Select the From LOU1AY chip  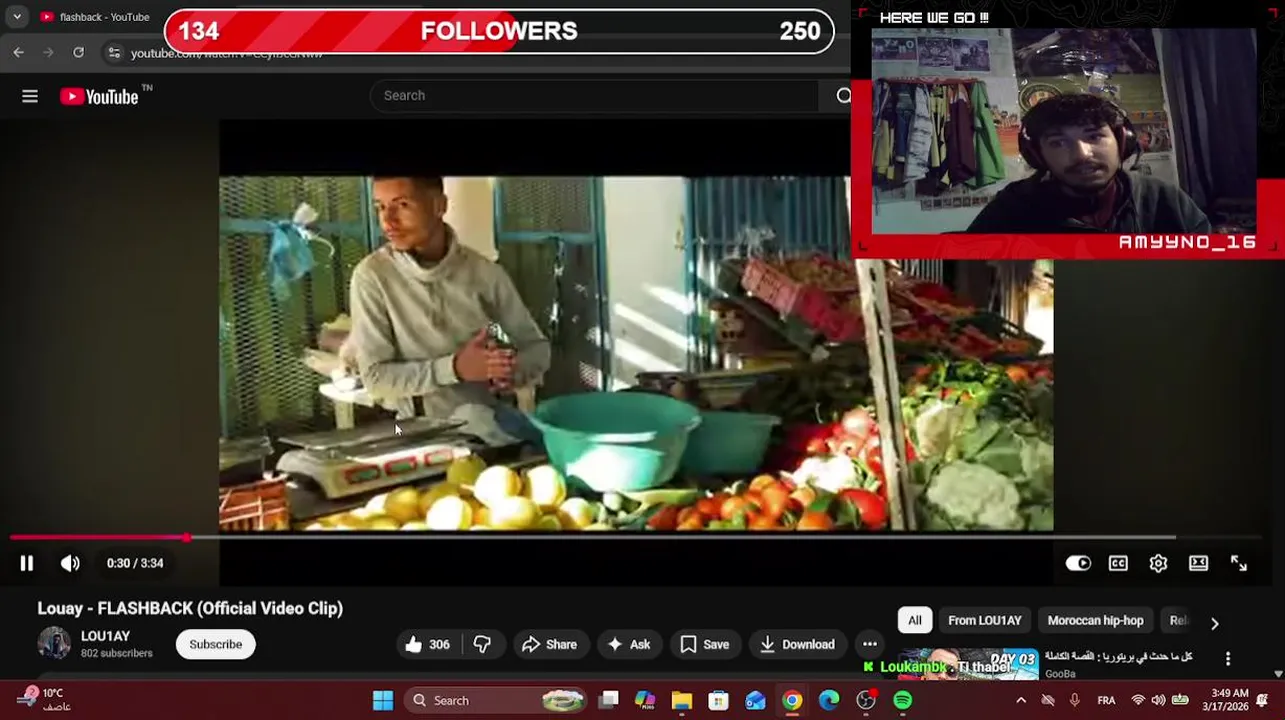[985, 621]
